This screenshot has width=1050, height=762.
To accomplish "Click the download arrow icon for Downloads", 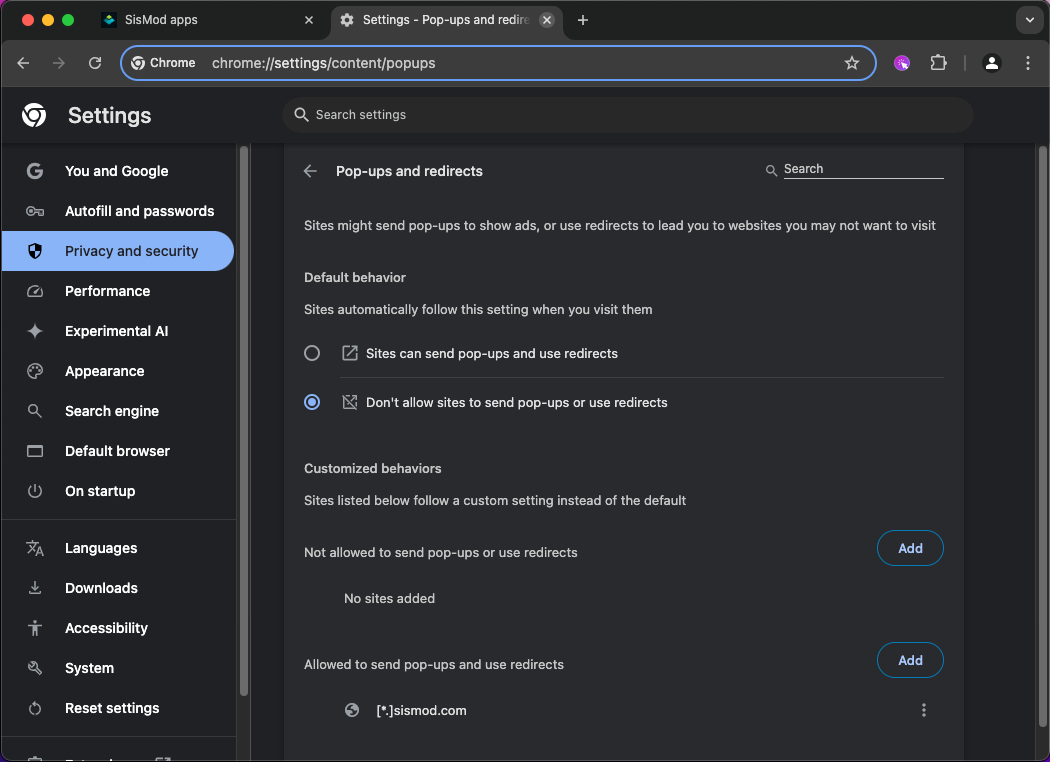I will [35, 588].
